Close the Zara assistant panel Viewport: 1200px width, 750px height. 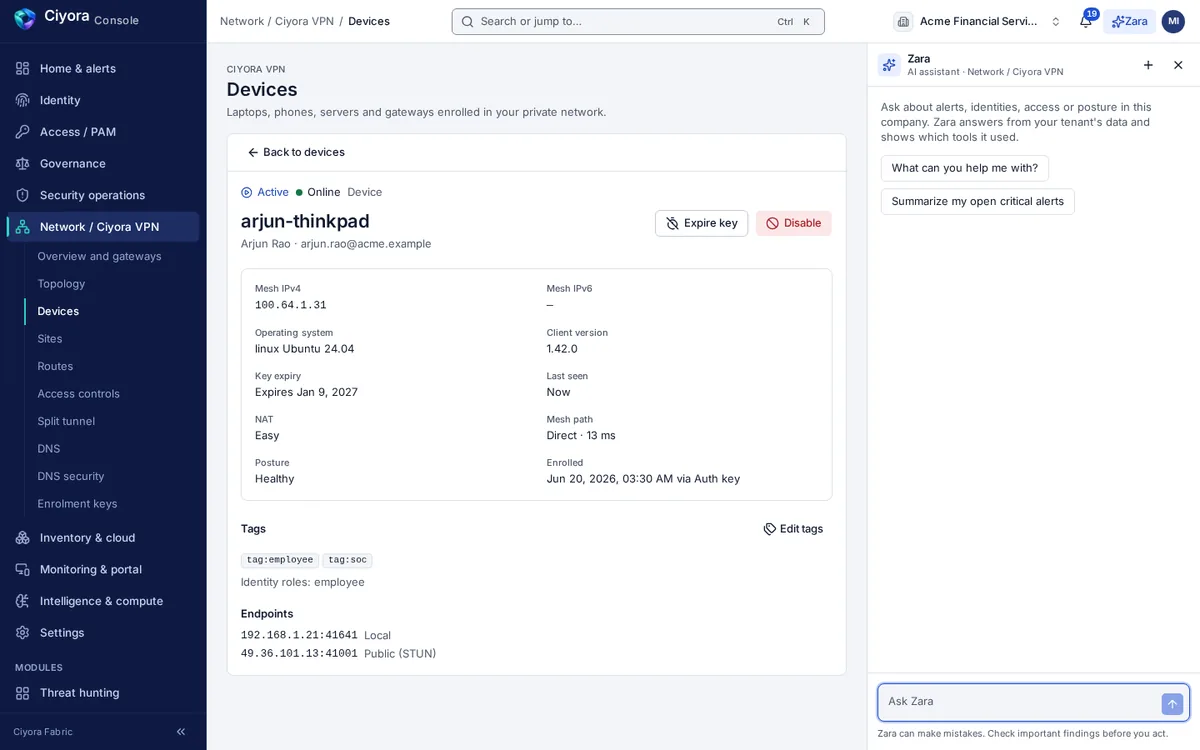pyautogui.click(x=1178, y=65)
